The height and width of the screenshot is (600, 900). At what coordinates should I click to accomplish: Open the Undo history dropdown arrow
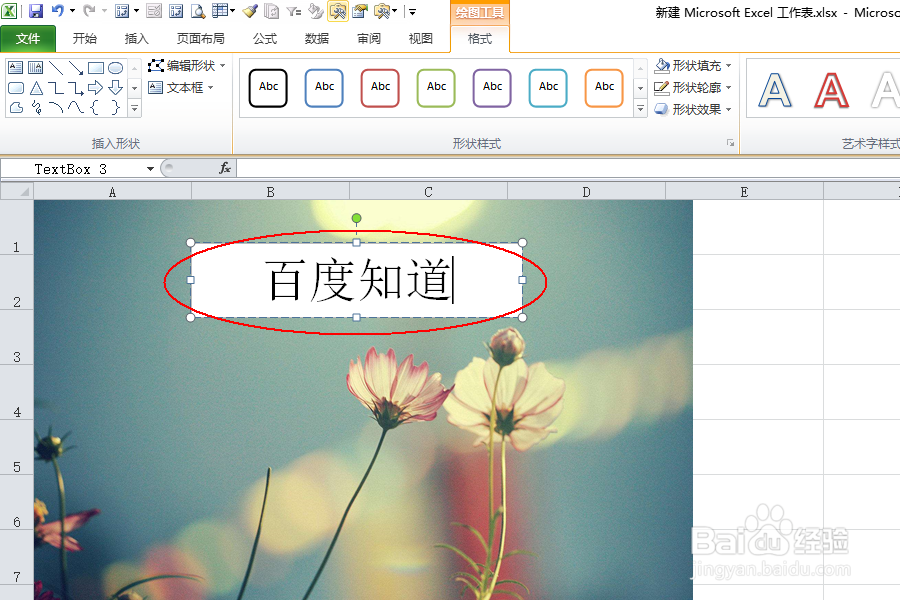(x=72, y=10)
